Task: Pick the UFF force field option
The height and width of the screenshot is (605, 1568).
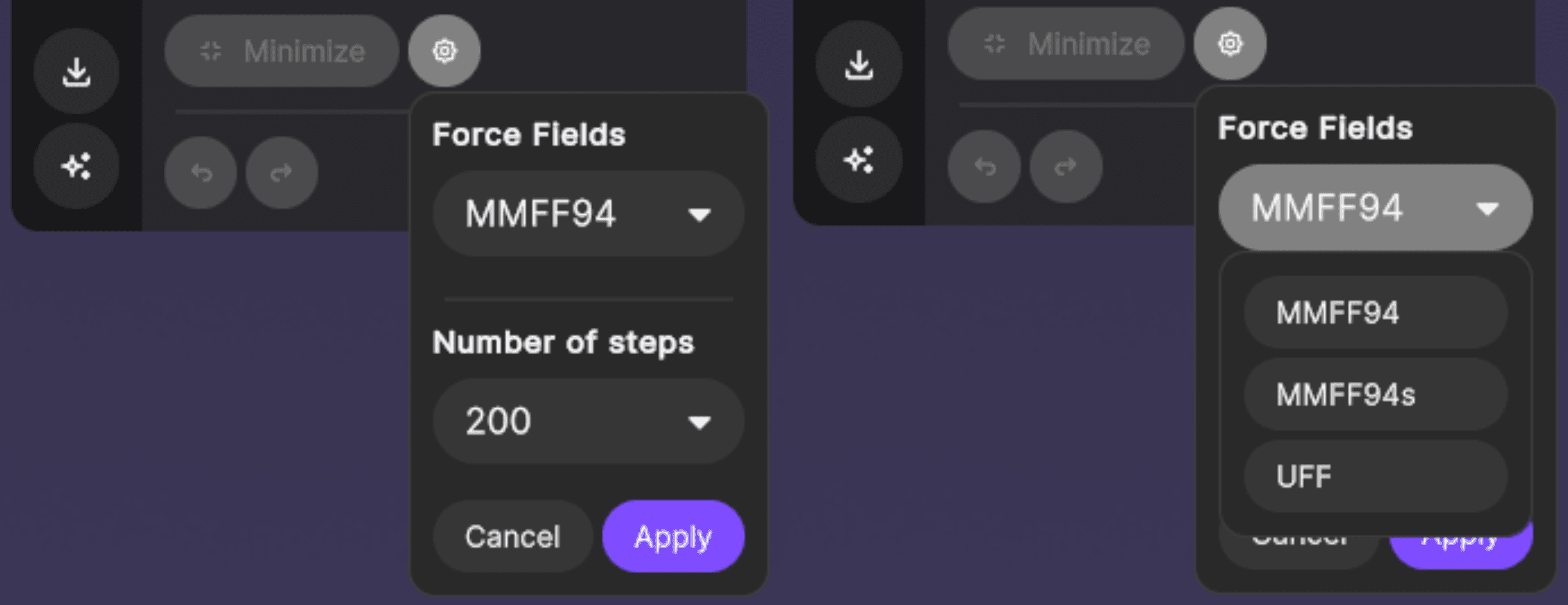Action: (1375, 477)
